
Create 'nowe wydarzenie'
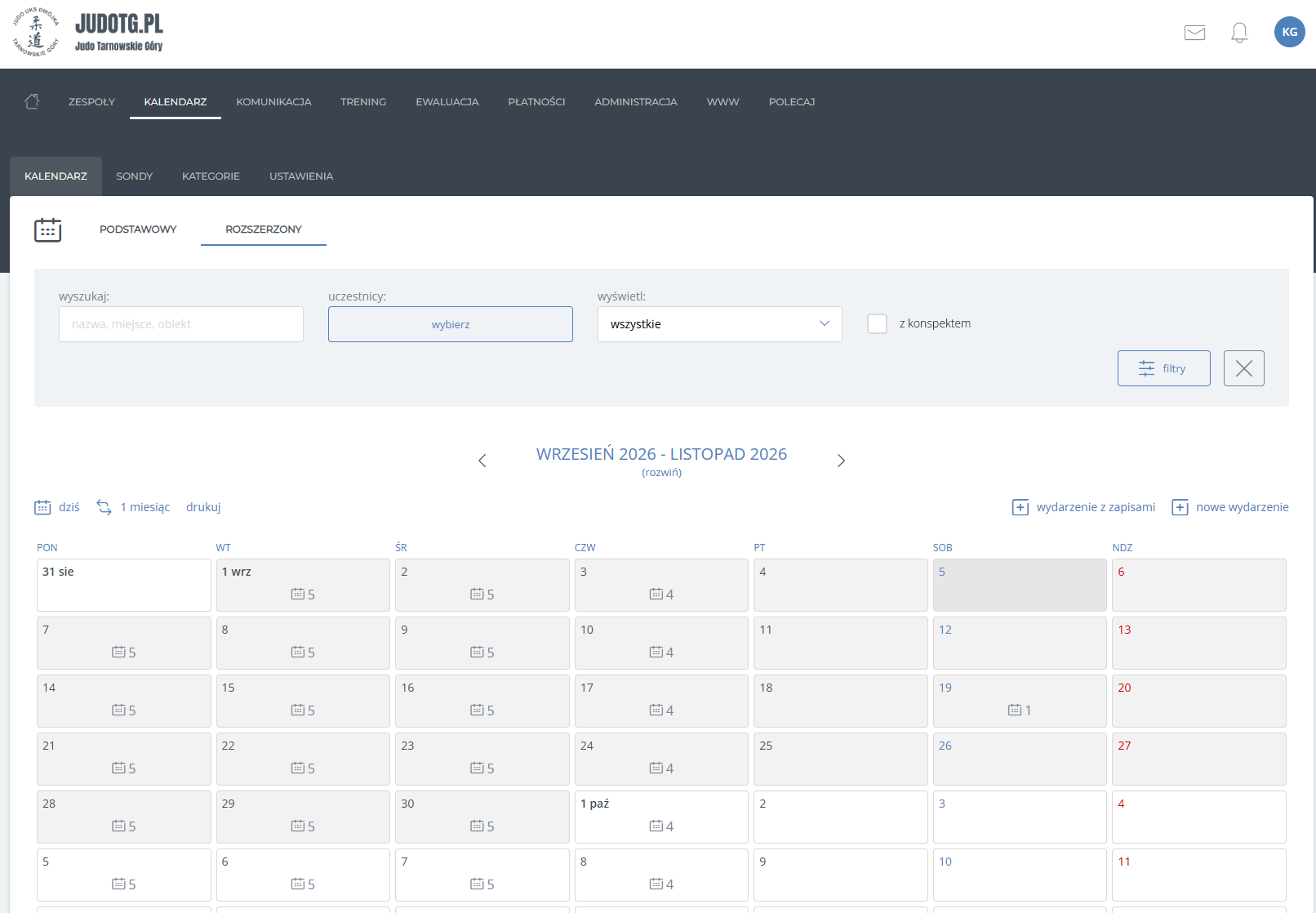(1229, 507)
